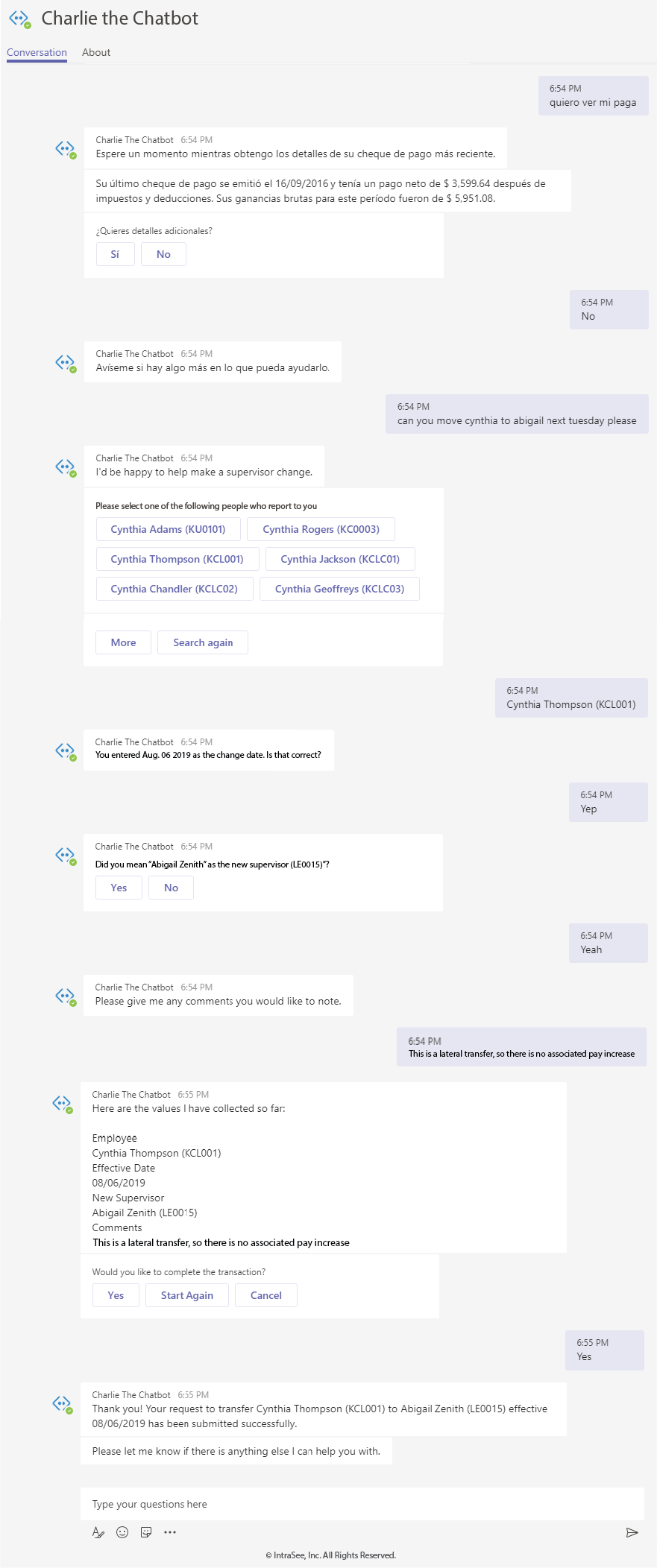Send the message with the send arrow
Screen dimensions: 657x1568
(630, 1532)
